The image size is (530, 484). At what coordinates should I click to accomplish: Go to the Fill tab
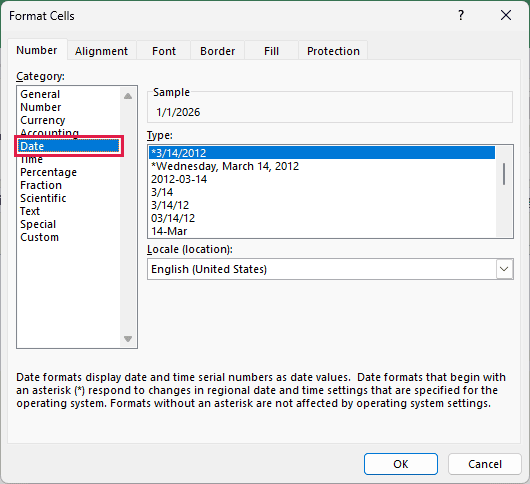[271, 51]
